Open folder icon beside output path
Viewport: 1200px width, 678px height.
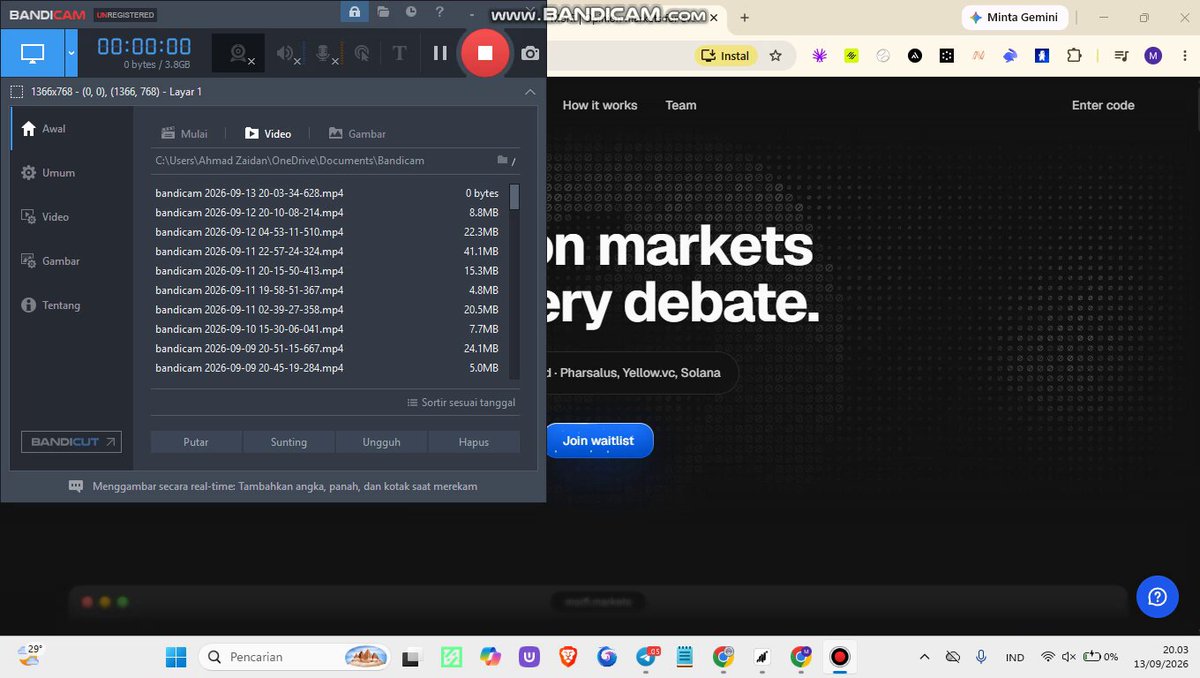503,160
